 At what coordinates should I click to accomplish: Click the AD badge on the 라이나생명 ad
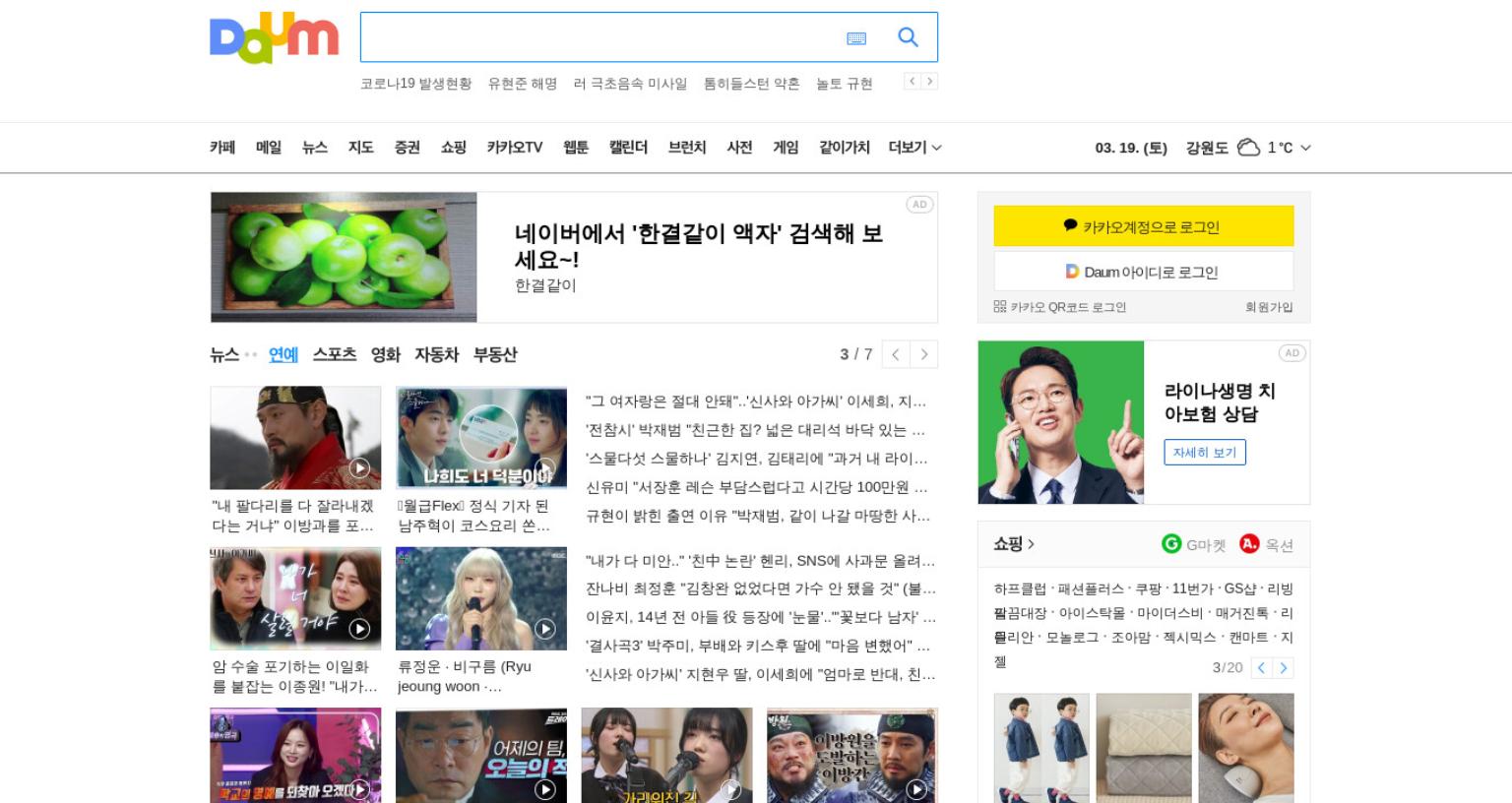point(1291,353)
